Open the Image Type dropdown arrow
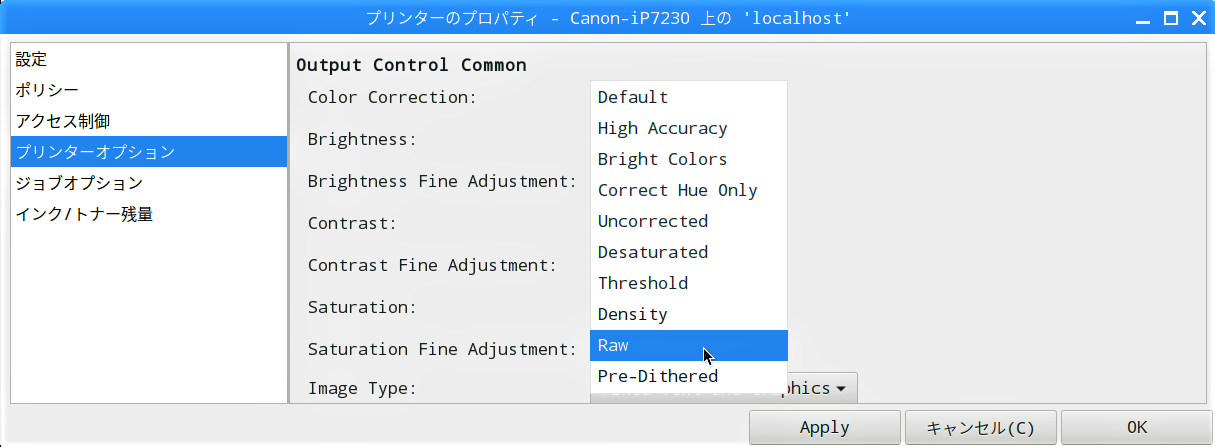This screenshot has width=1215, height=447. (x=841, y=388)
